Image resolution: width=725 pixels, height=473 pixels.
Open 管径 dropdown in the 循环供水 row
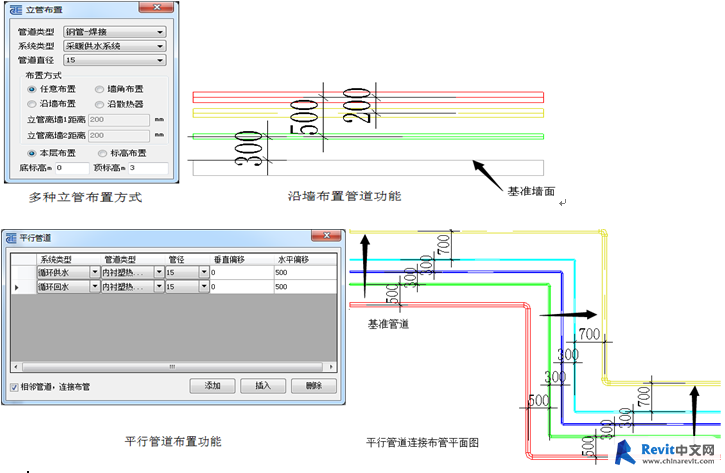click(x=204, y=272)
